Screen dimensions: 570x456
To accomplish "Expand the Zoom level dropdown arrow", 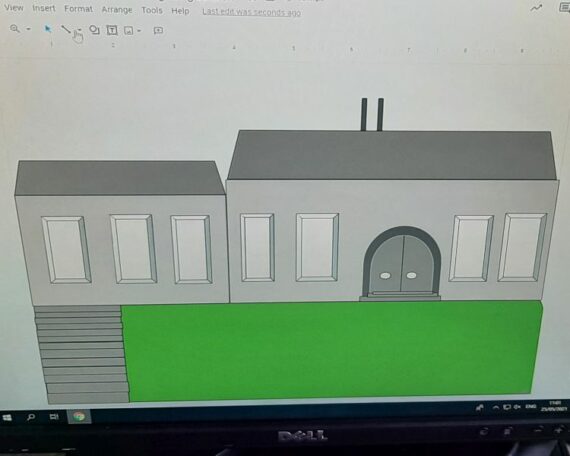I will tap(28, 29).
